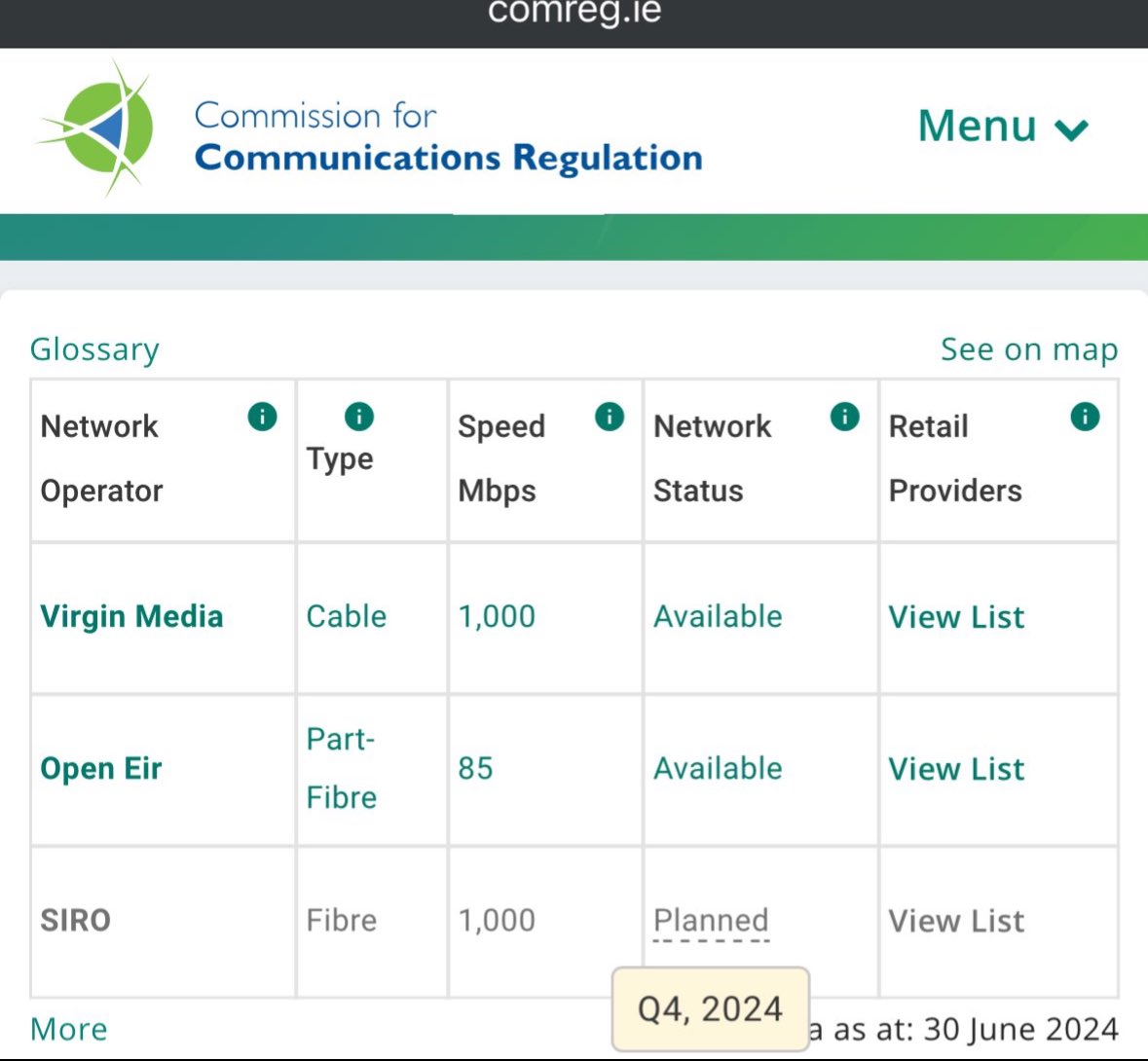
Task: Expand the Menu dropdown
Action: click(x=1003, y=126)
